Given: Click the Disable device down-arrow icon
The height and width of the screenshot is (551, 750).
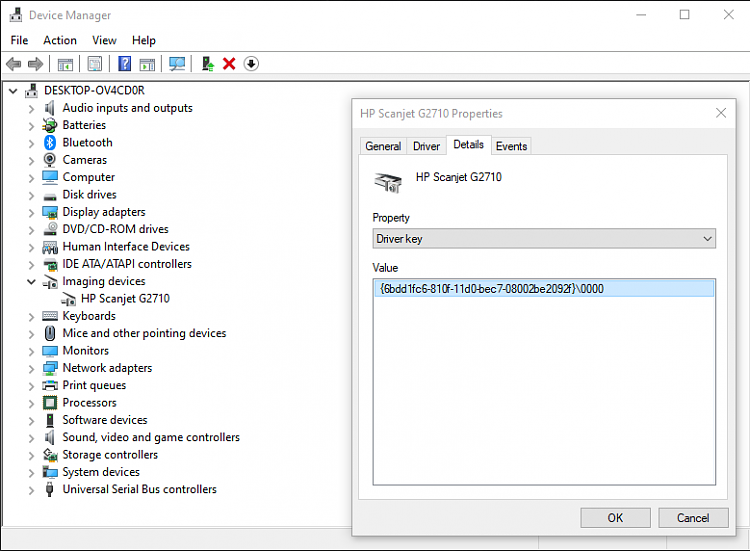Looking at the screenshot, I should tap(251, 64).
